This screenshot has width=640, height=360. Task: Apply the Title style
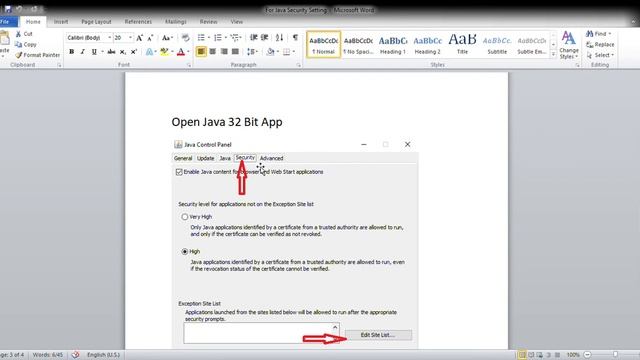462,44
